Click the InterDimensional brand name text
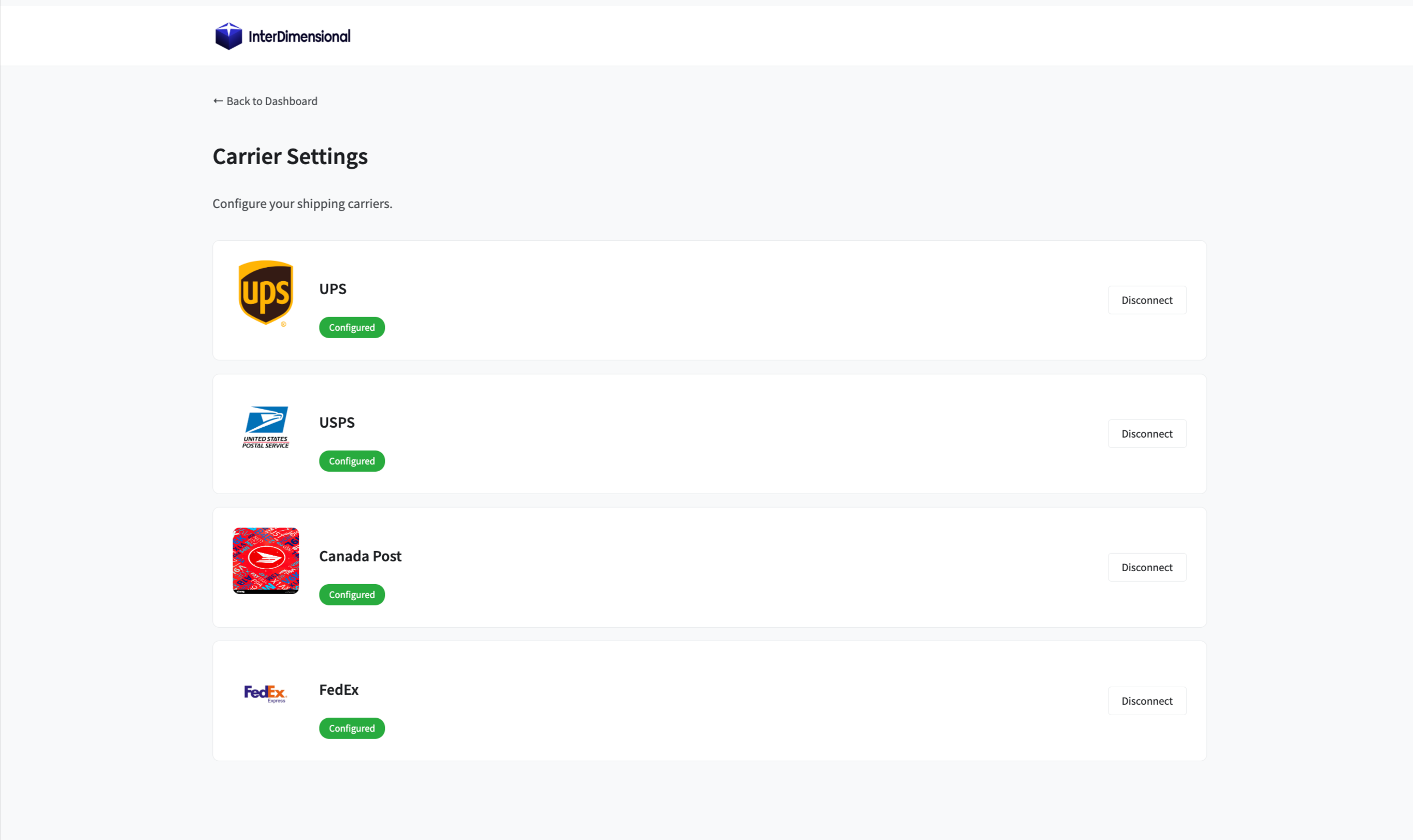This screenshot has height=840, width=1413. [x=299, y=37]
